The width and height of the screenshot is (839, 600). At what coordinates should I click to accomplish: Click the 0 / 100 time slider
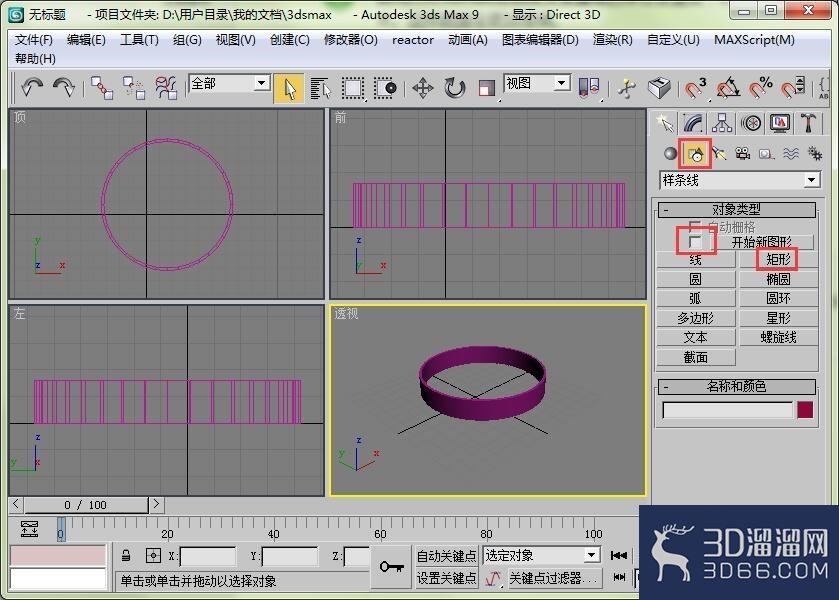pyautogui.click(x=86, y=504)
